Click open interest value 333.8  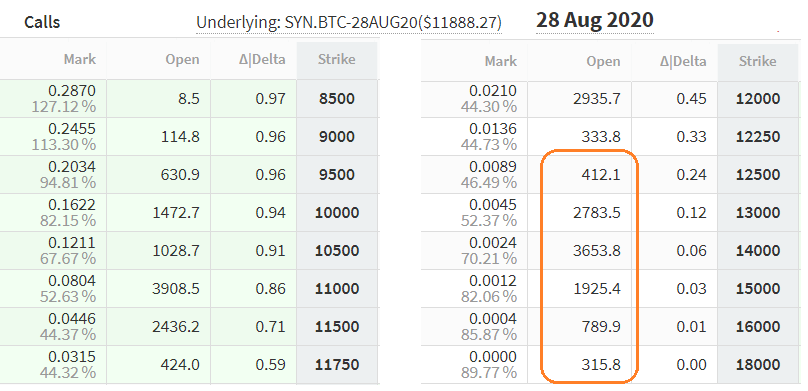[x=601, y=137]
